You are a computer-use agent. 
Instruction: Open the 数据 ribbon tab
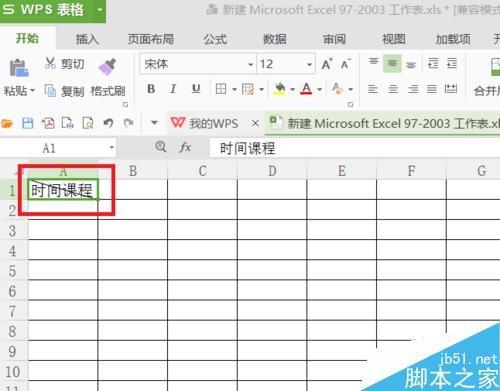click(275, 39)
